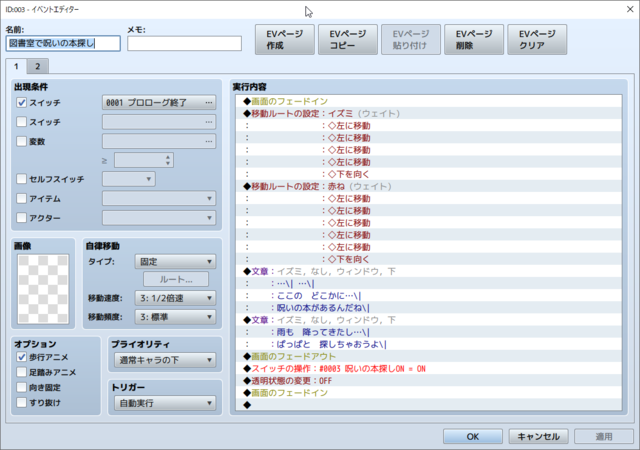
Task: Select text line 呪いの本があるんだね
Action: tap(429, 307)
